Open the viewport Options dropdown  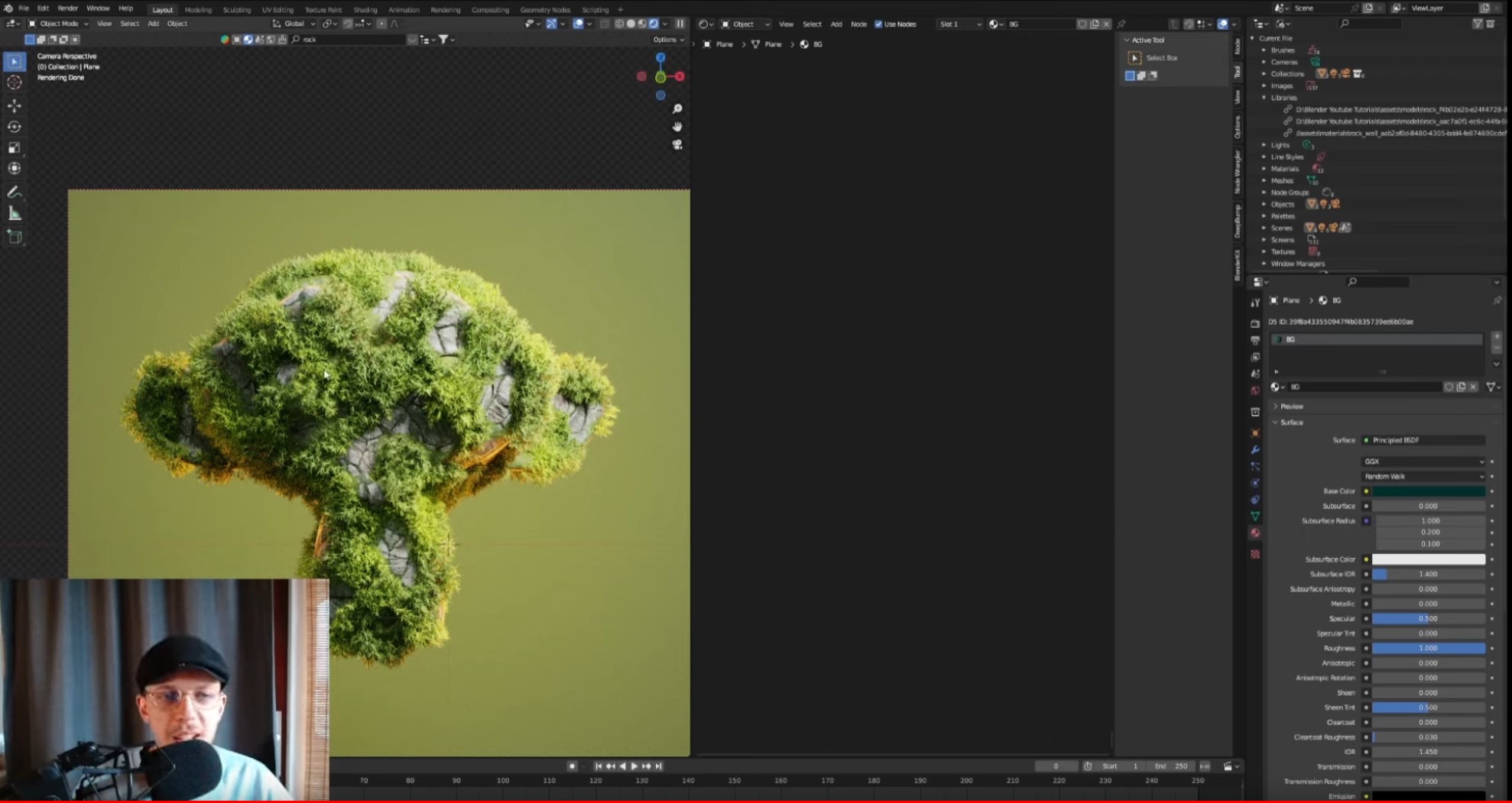click(668, 40)
